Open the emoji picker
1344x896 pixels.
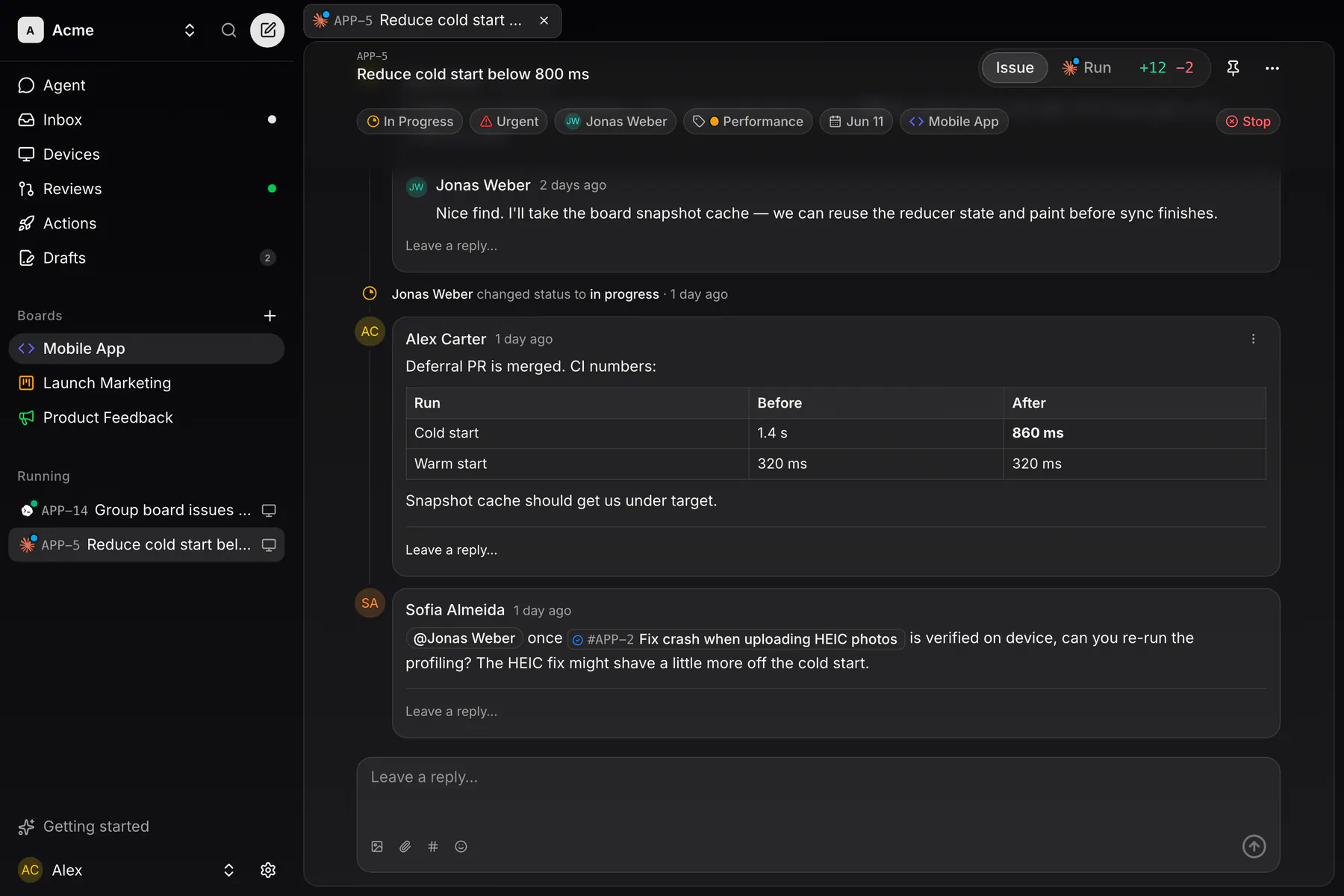click(x=461, y=847)
